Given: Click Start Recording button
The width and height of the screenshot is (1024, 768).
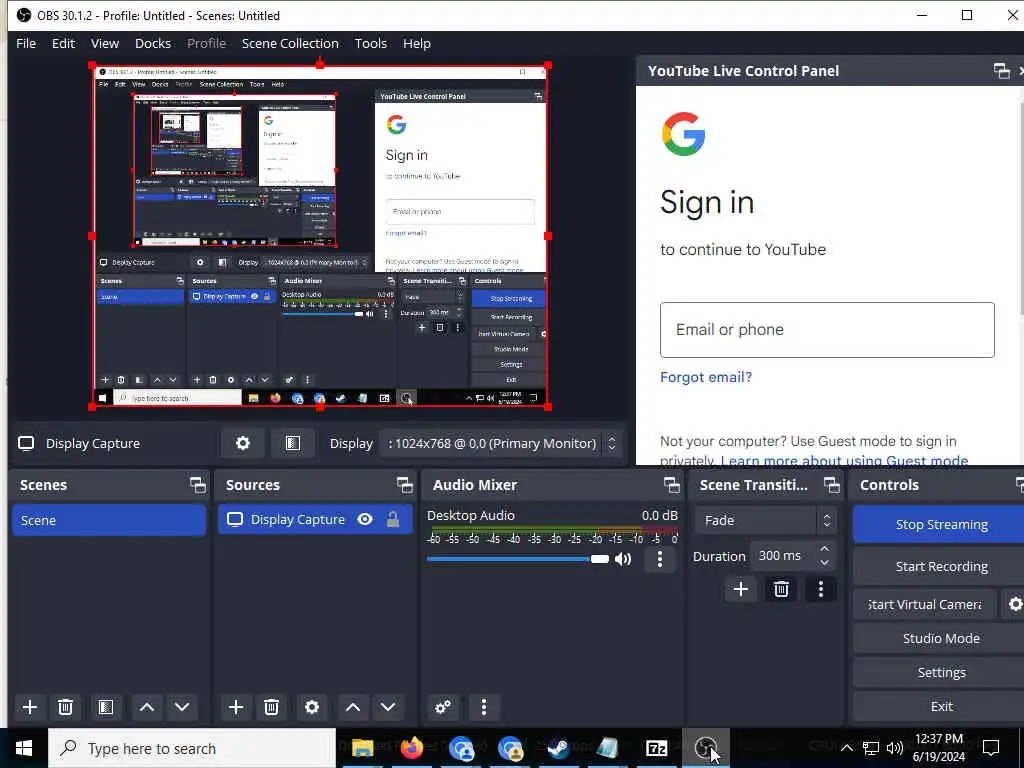Looking at the screenshot, I should tap(940, 566).
